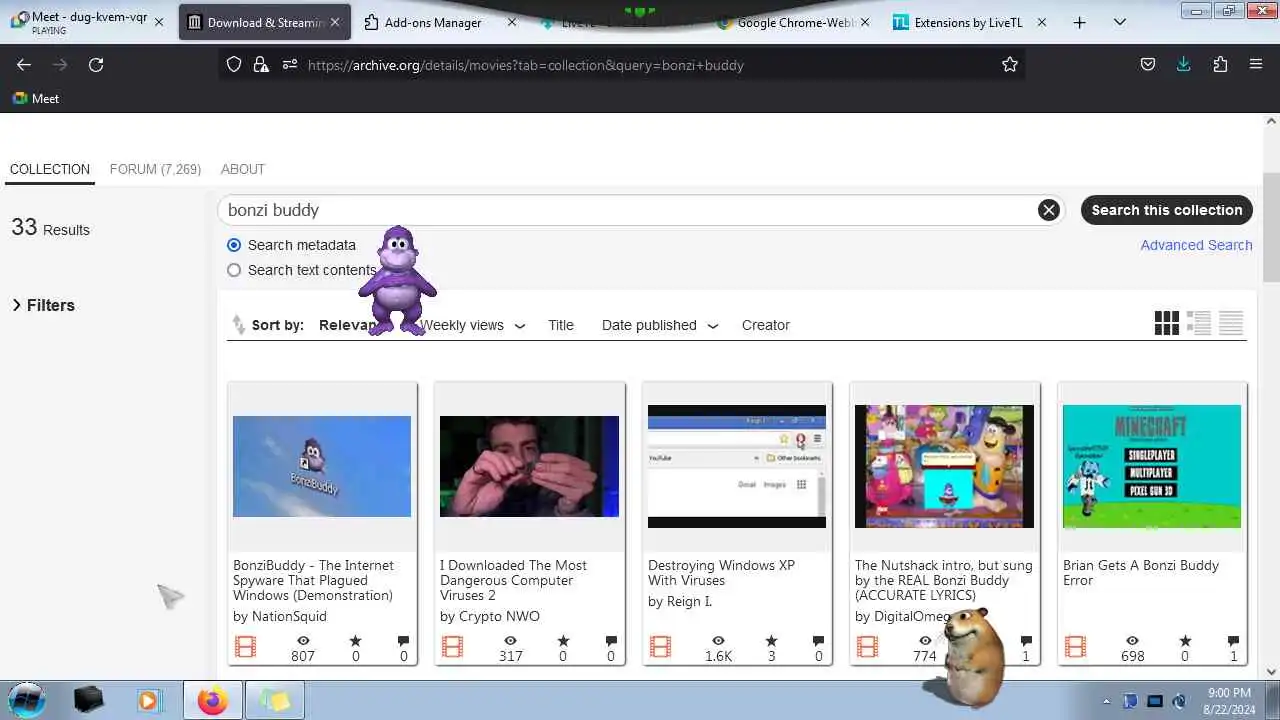
Task: Click the 33 Results count text
Action: (x=50, y=228)
